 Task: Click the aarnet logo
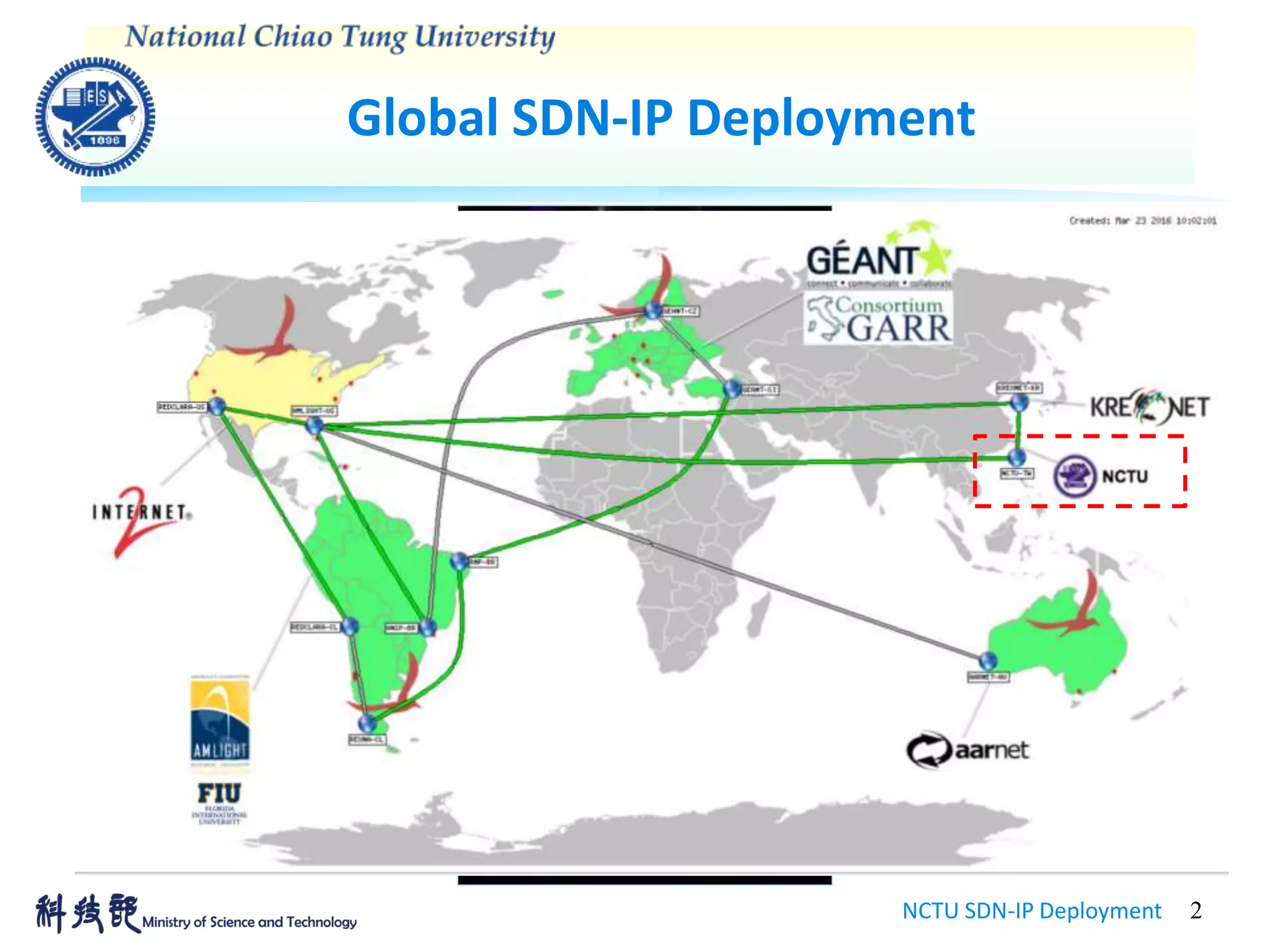click(x=967, y=750)
